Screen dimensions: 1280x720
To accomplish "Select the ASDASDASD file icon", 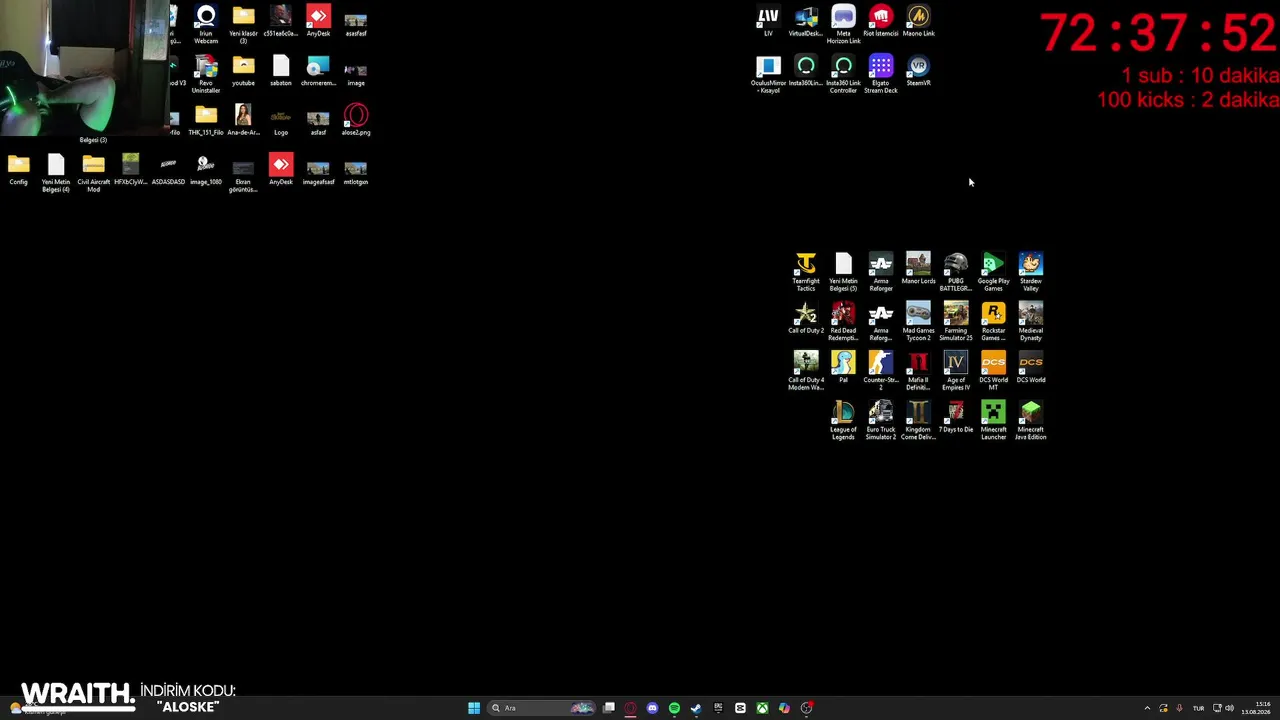I will click(x=168, y=170).
